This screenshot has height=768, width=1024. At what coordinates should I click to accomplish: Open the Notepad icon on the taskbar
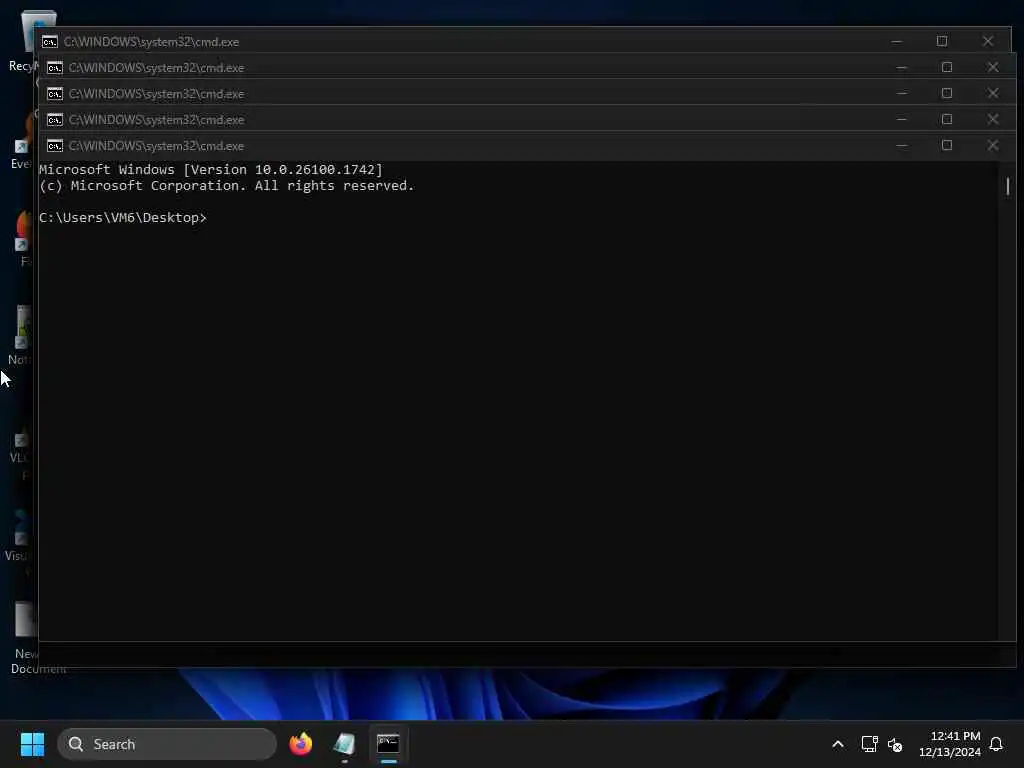(x=344, y=744)
